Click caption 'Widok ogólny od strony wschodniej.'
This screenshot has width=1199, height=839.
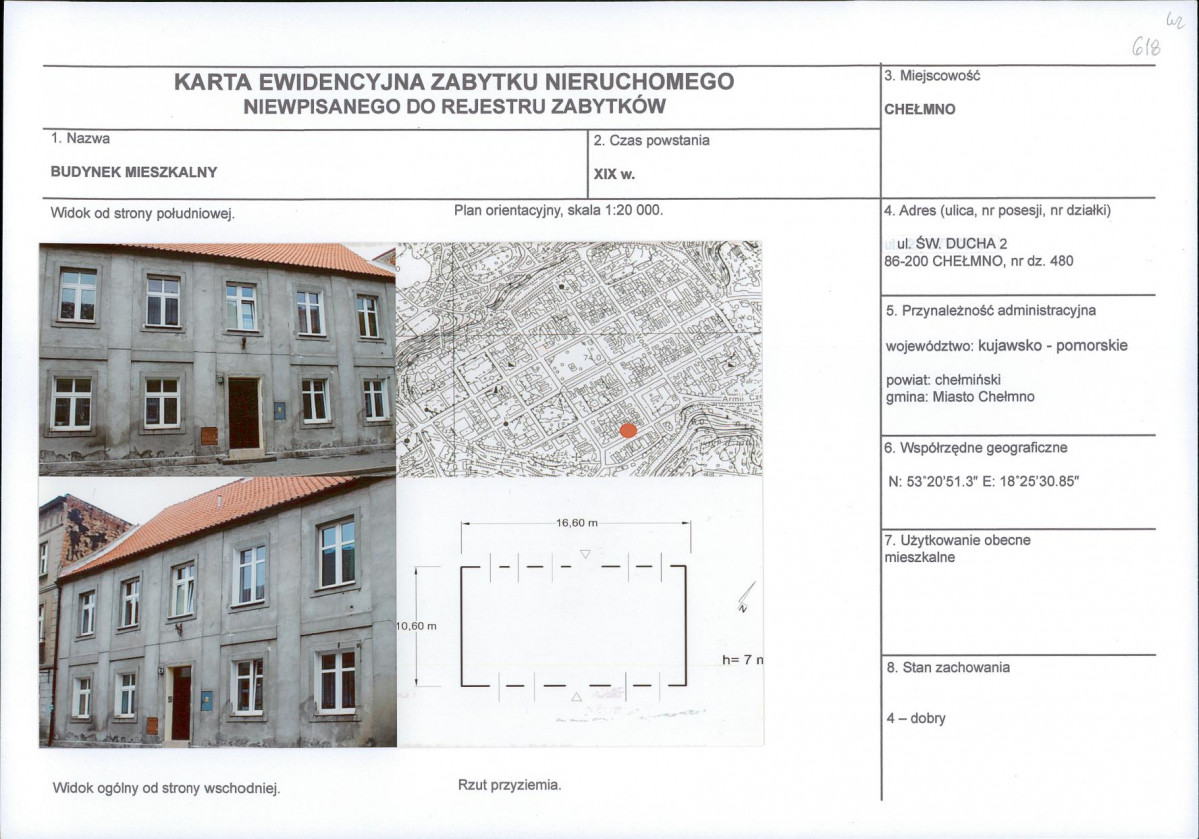click(167, 788)
